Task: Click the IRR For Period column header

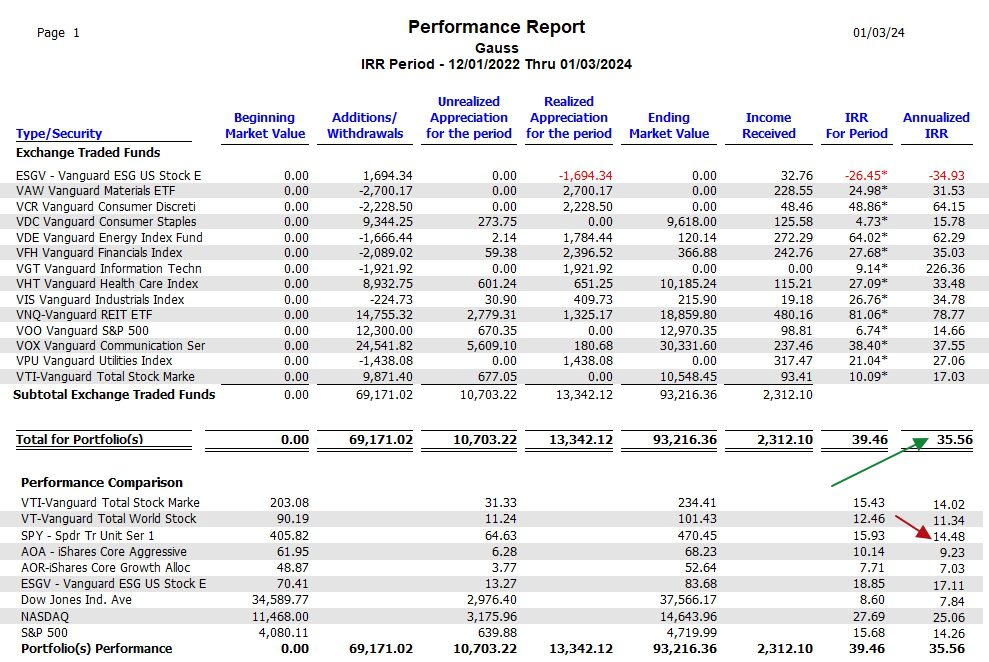Action: click(x=857, y=125)
